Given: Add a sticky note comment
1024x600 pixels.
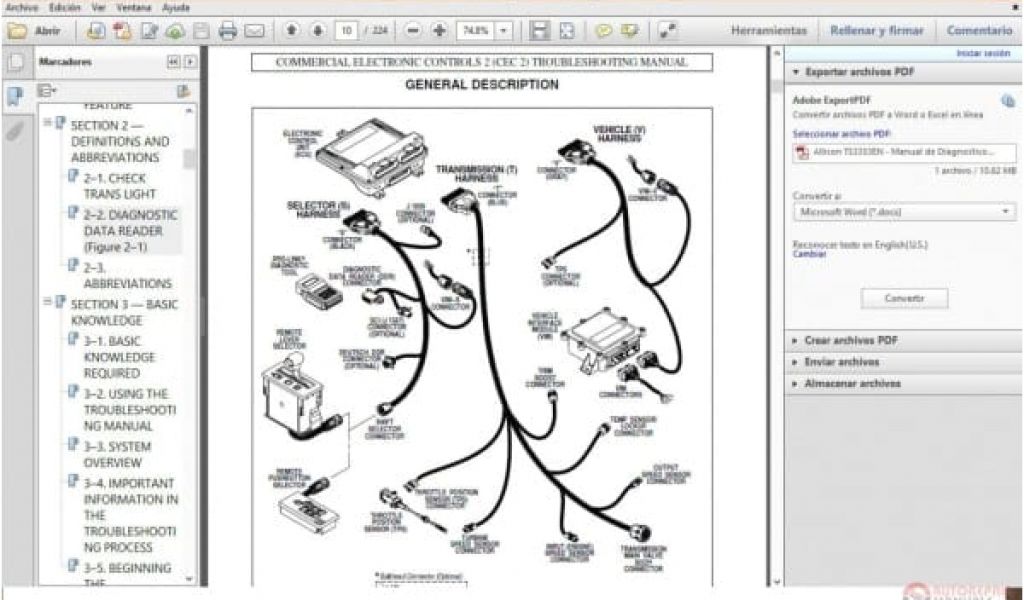Looking at the screenshot, I should tap(604, 31).
